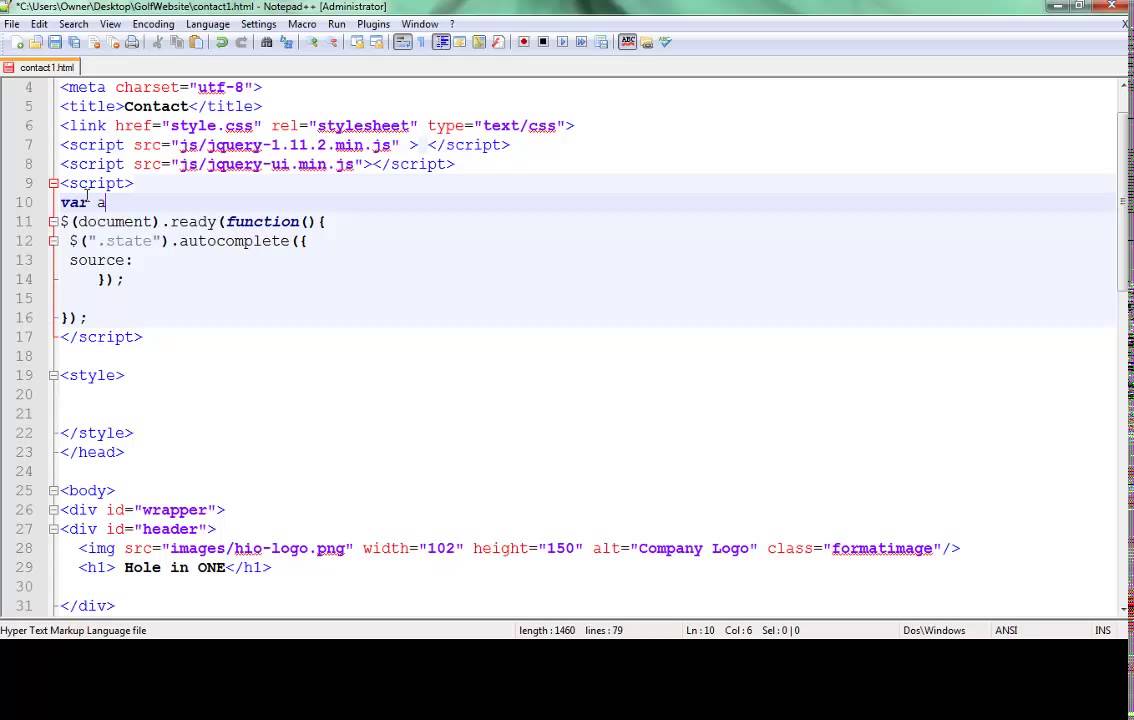Open the Plugins menu
The image size is (1134, 720).
373,24
